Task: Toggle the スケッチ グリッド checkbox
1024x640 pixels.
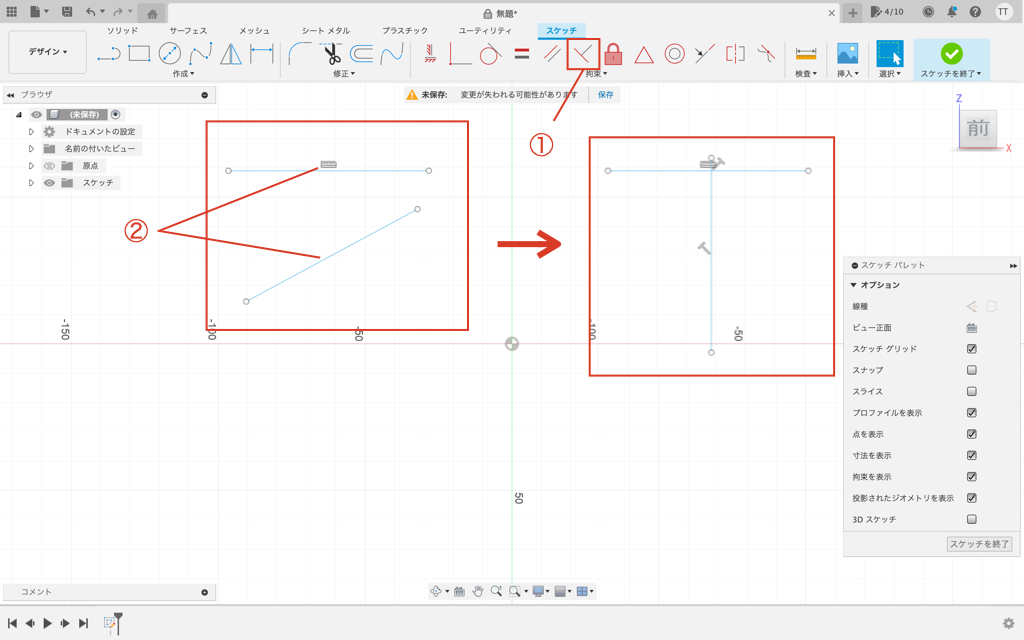Action: 972,349
